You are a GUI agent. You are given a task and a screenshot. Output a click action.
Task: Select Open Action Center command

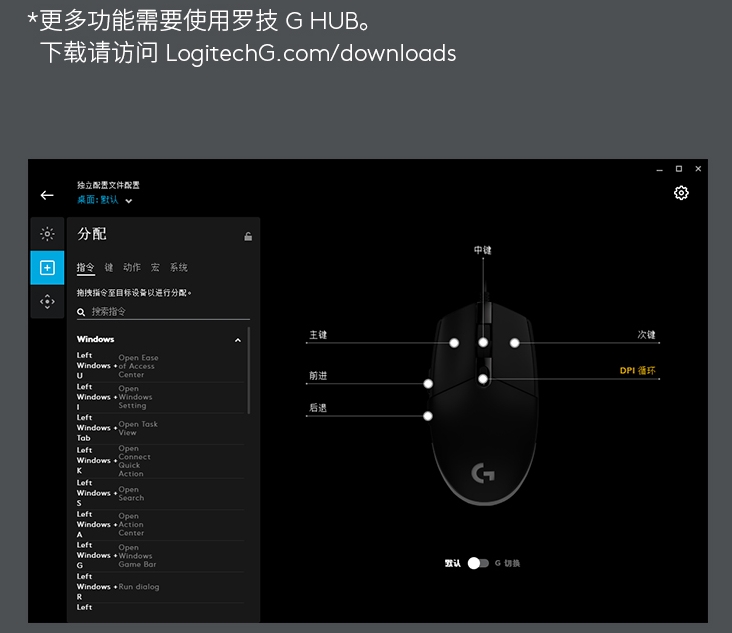(160, 524)
